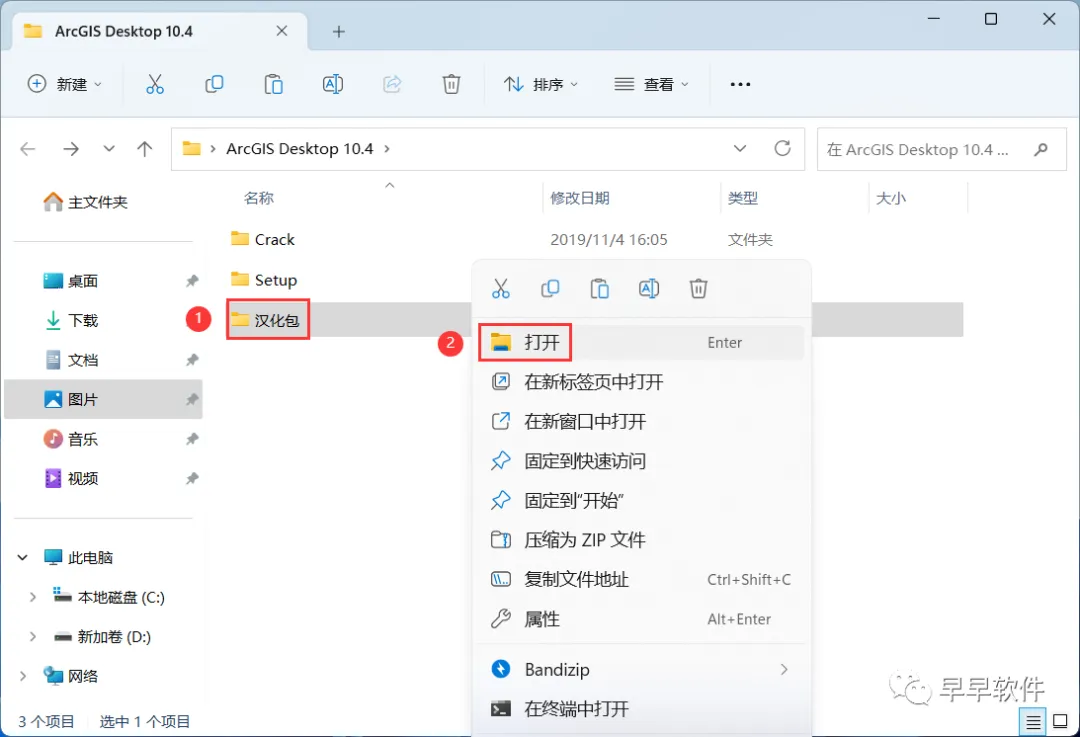Expand Bandizip submenu arrow
Viewport: 1080px width, 737px height.
(784, 669)
